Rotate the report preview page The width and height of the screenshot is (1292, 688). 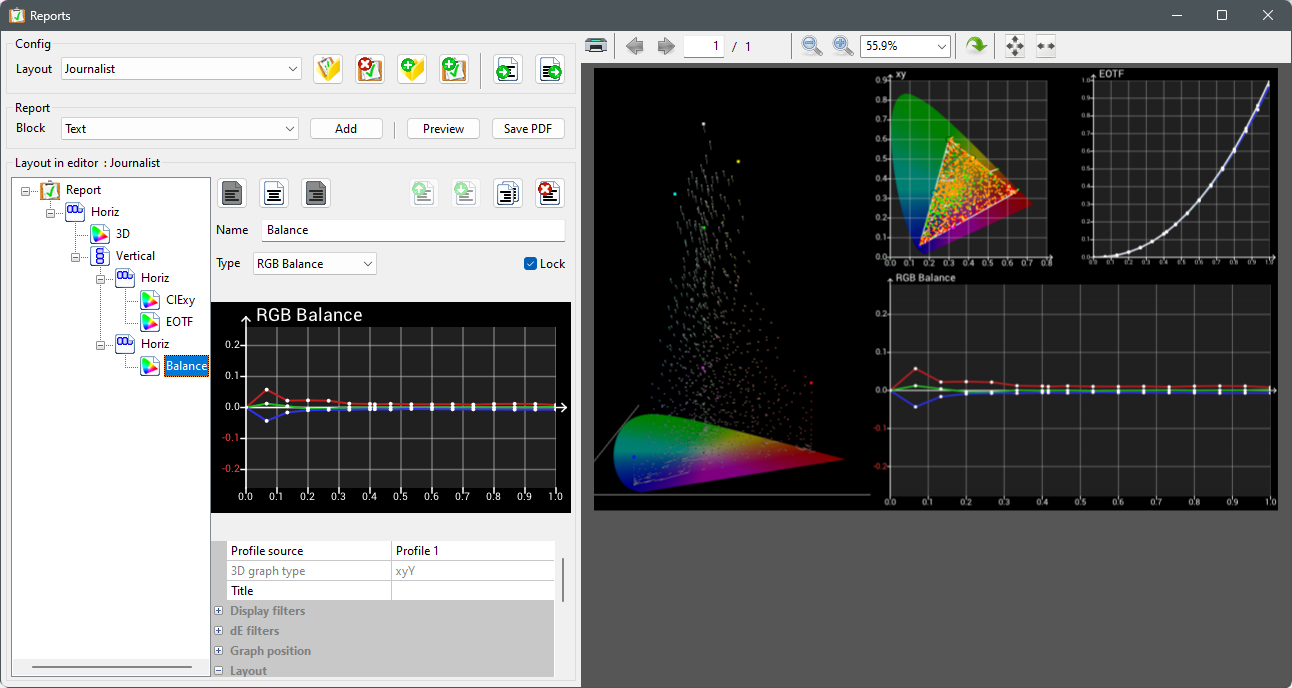(x=975, y=45)
